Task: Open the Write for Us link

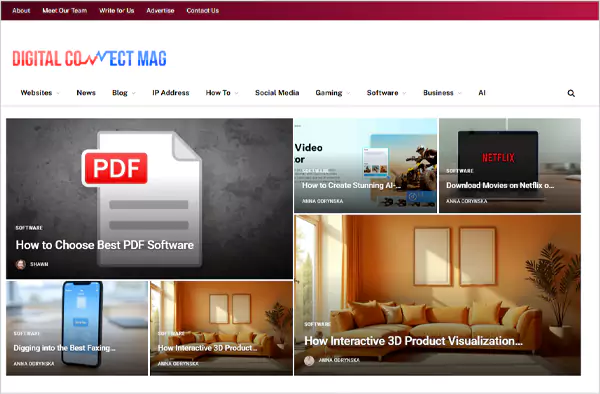Action: tap(117, 11)
